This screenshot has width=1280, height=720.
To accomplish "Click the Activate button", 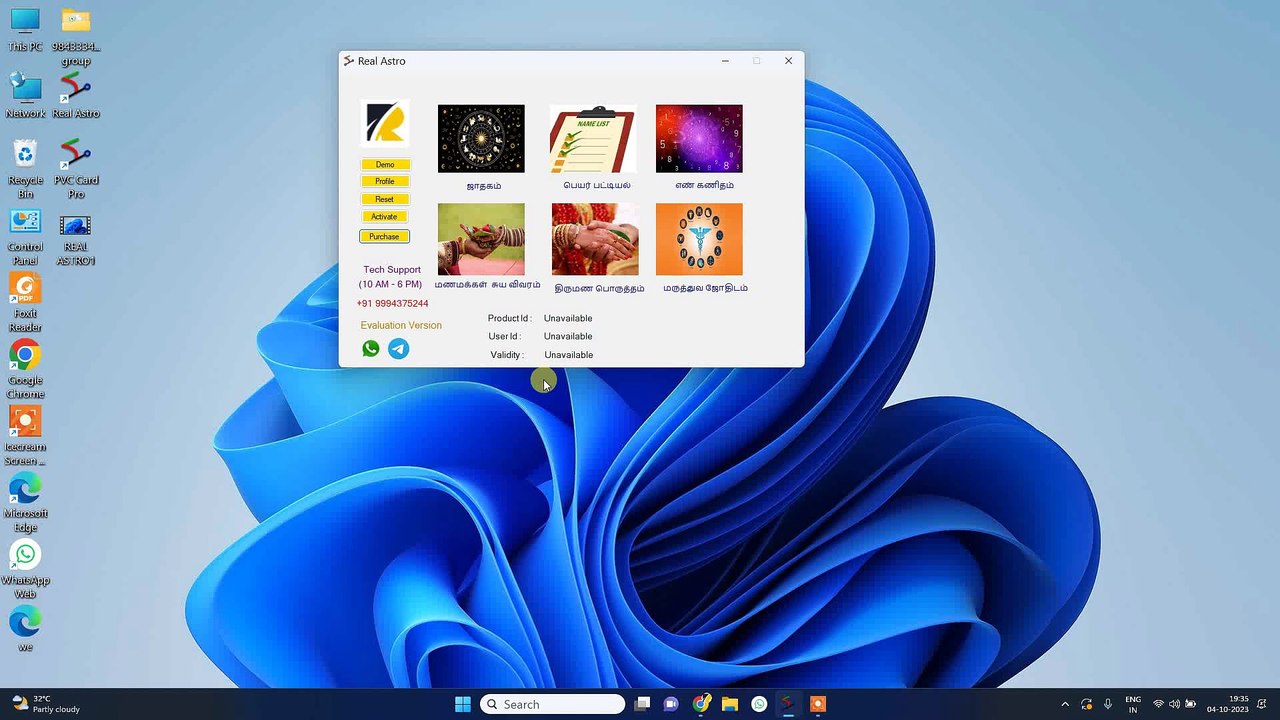I will 385,216.
